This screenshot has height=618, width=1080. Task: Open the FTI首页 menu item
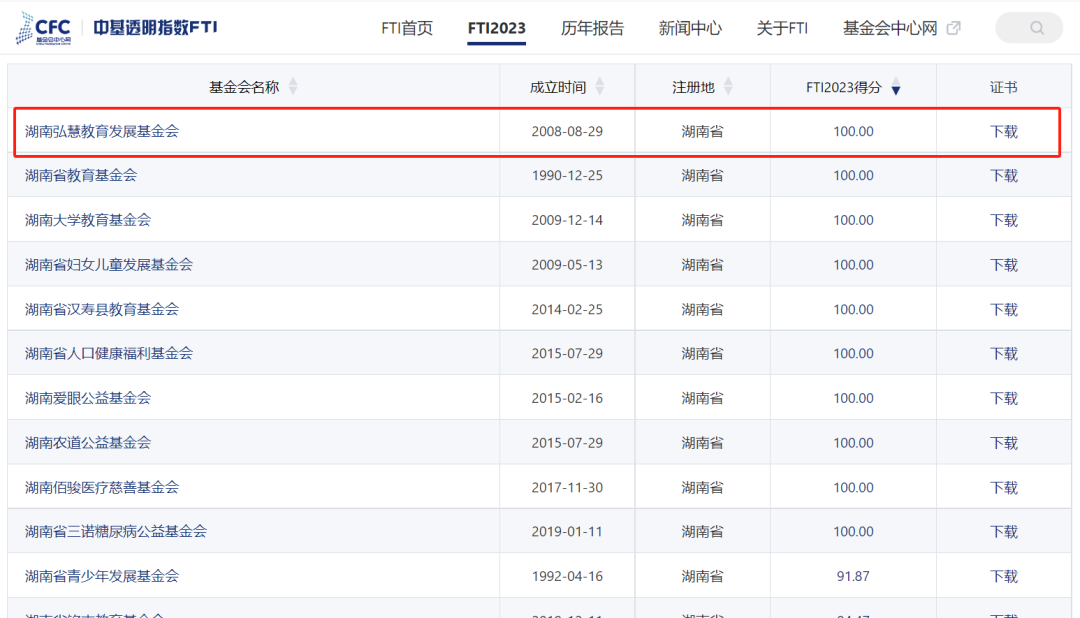pyautogui.click(x=407, y=28)
